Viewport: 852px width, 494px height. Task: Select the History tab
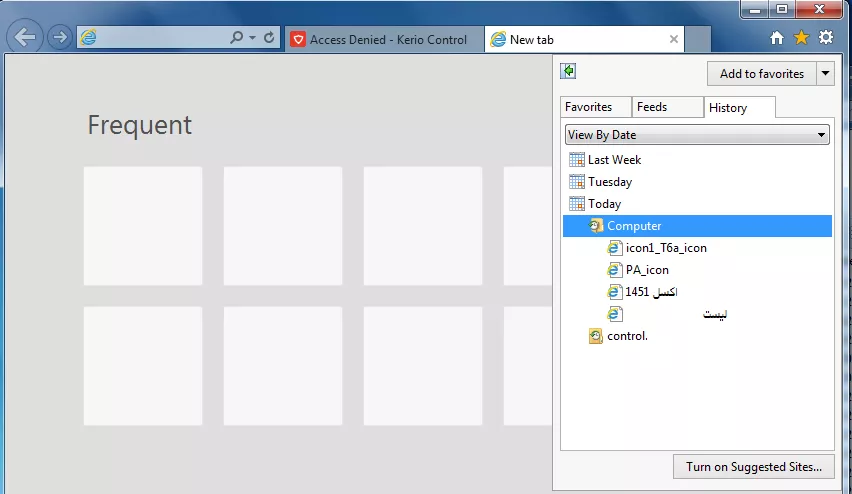pyautogui.click(x=740, y=108)
